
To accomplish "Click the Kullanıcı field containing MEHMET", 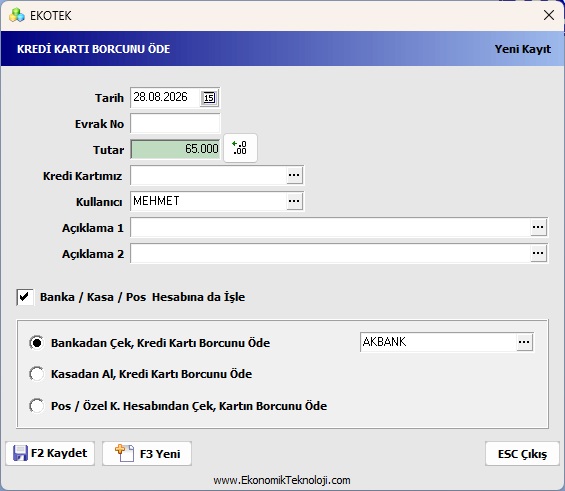I will pyautogui.click(x=208, y=201).
